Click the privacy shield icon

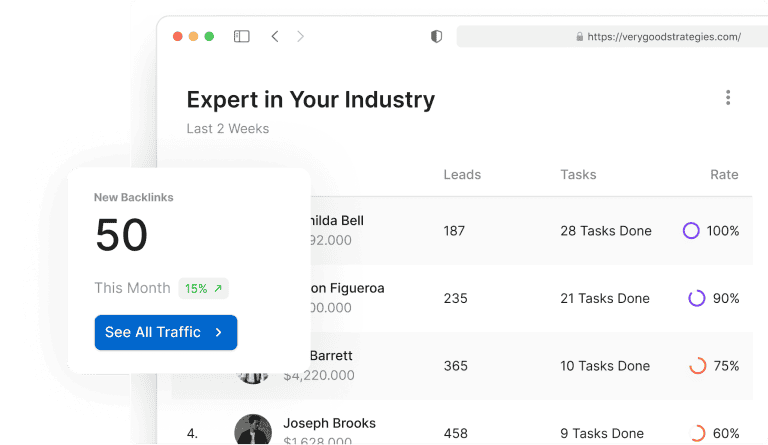coord(436,36)
